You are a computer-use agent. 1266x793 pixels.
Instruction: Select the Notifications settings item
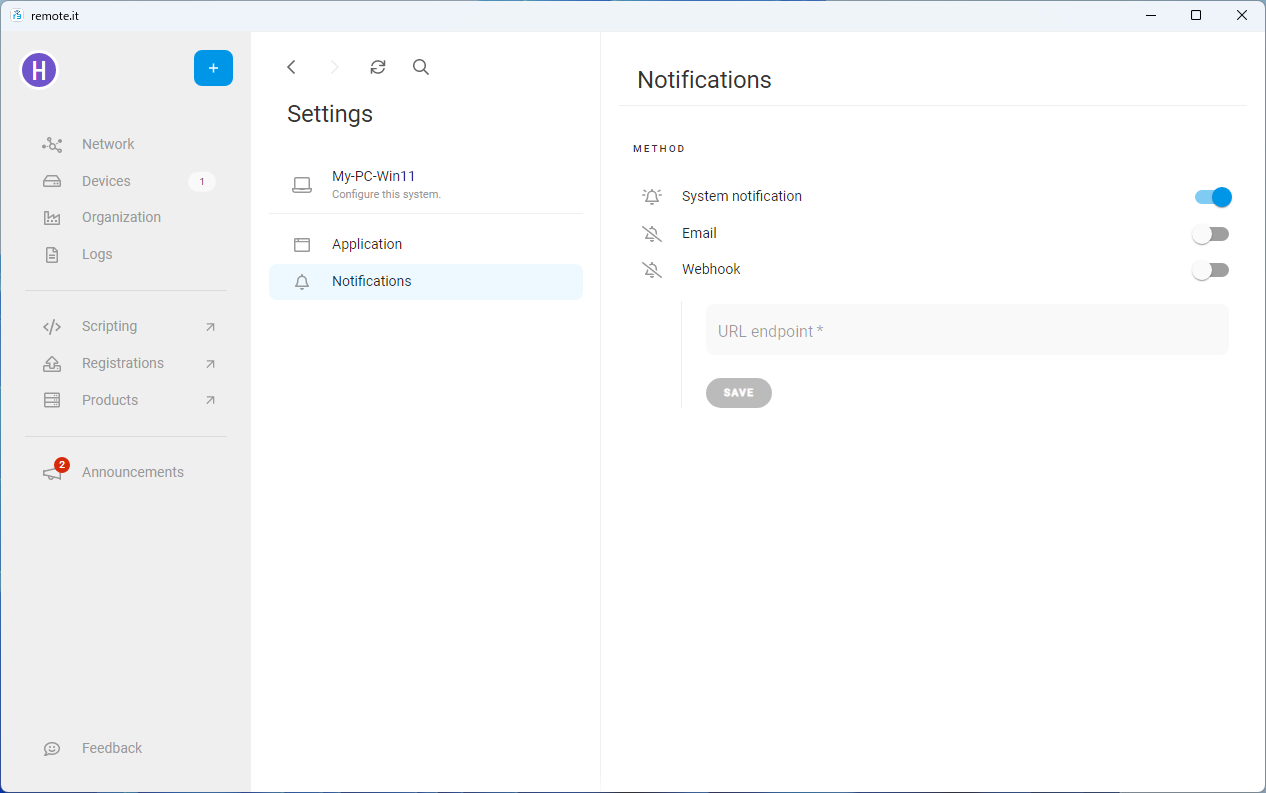(426, 281)
